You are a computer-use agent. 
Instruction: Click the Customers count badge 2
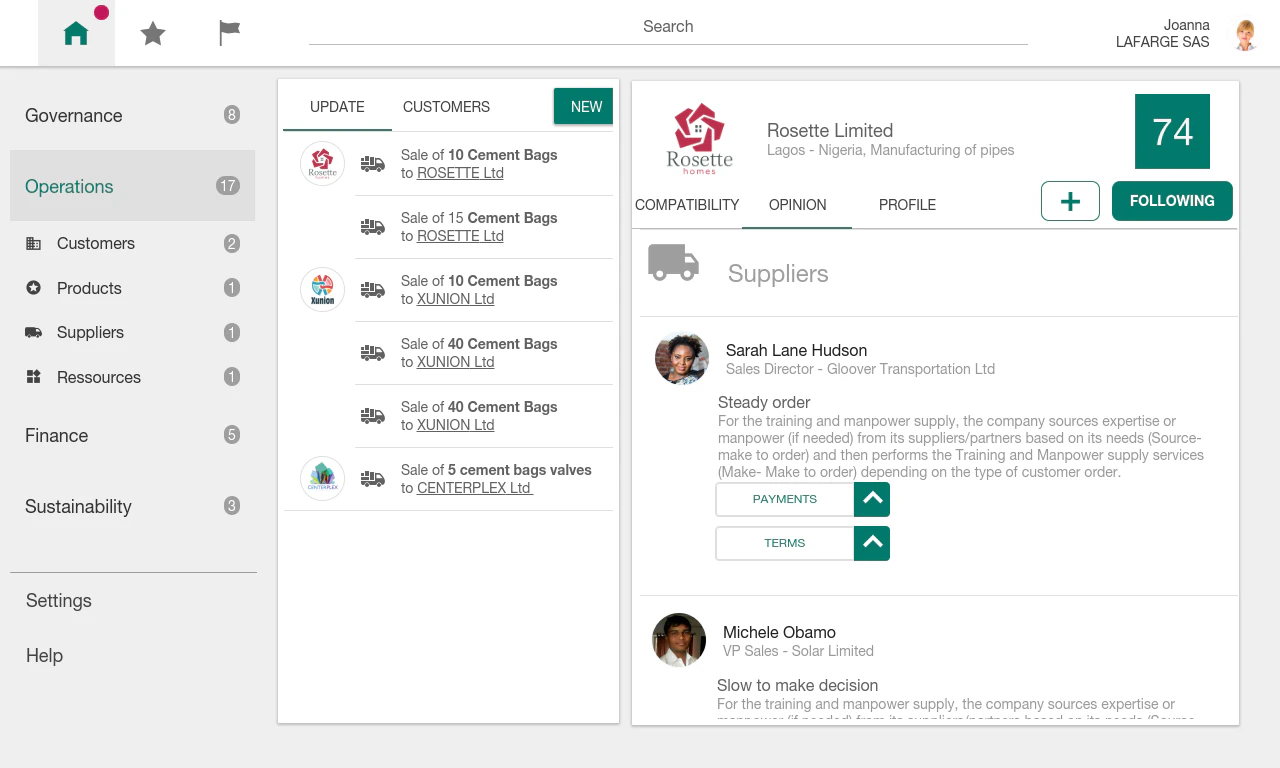tap(232, 243)
